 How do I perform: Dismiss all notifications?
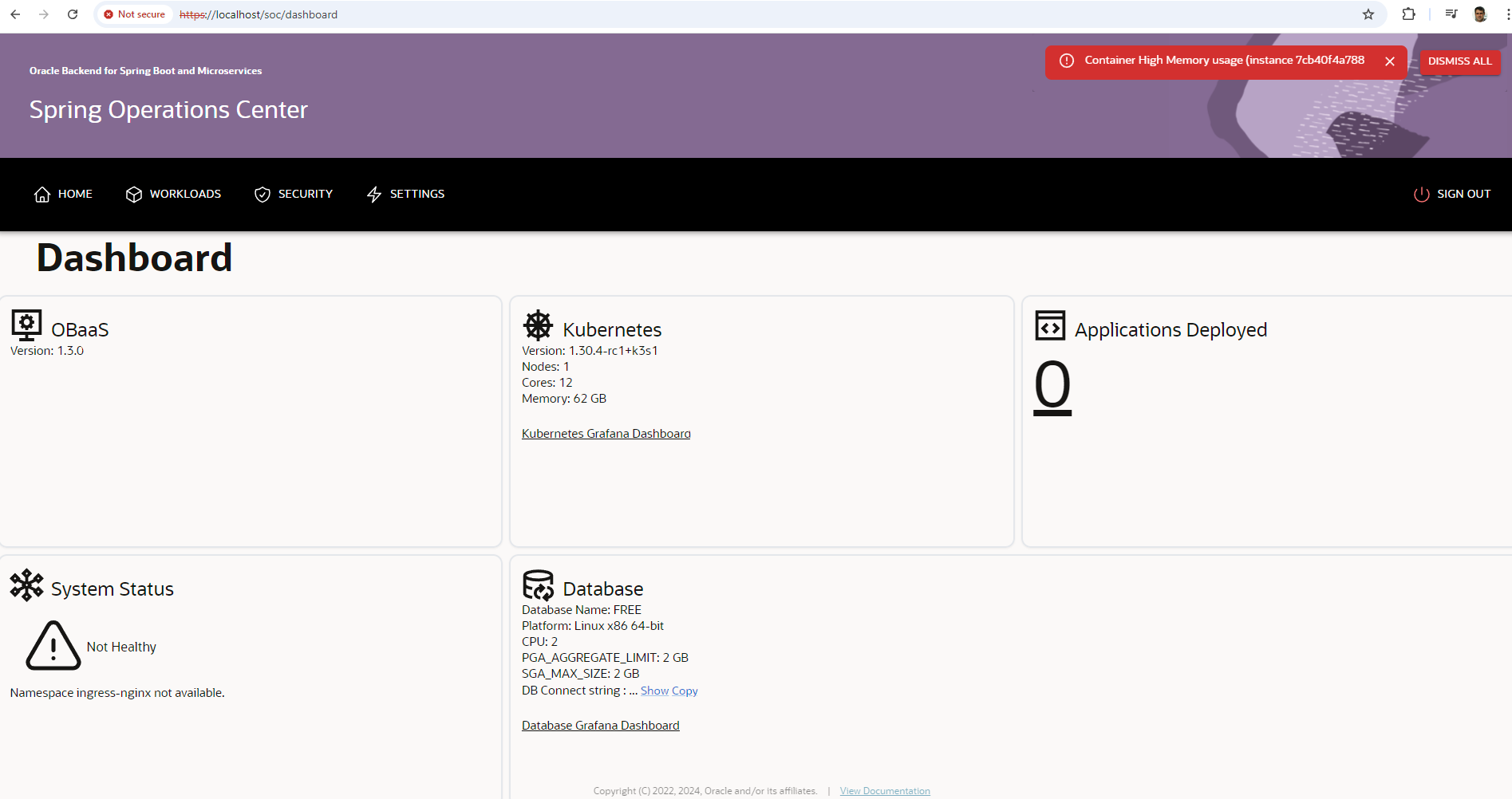1459,61
